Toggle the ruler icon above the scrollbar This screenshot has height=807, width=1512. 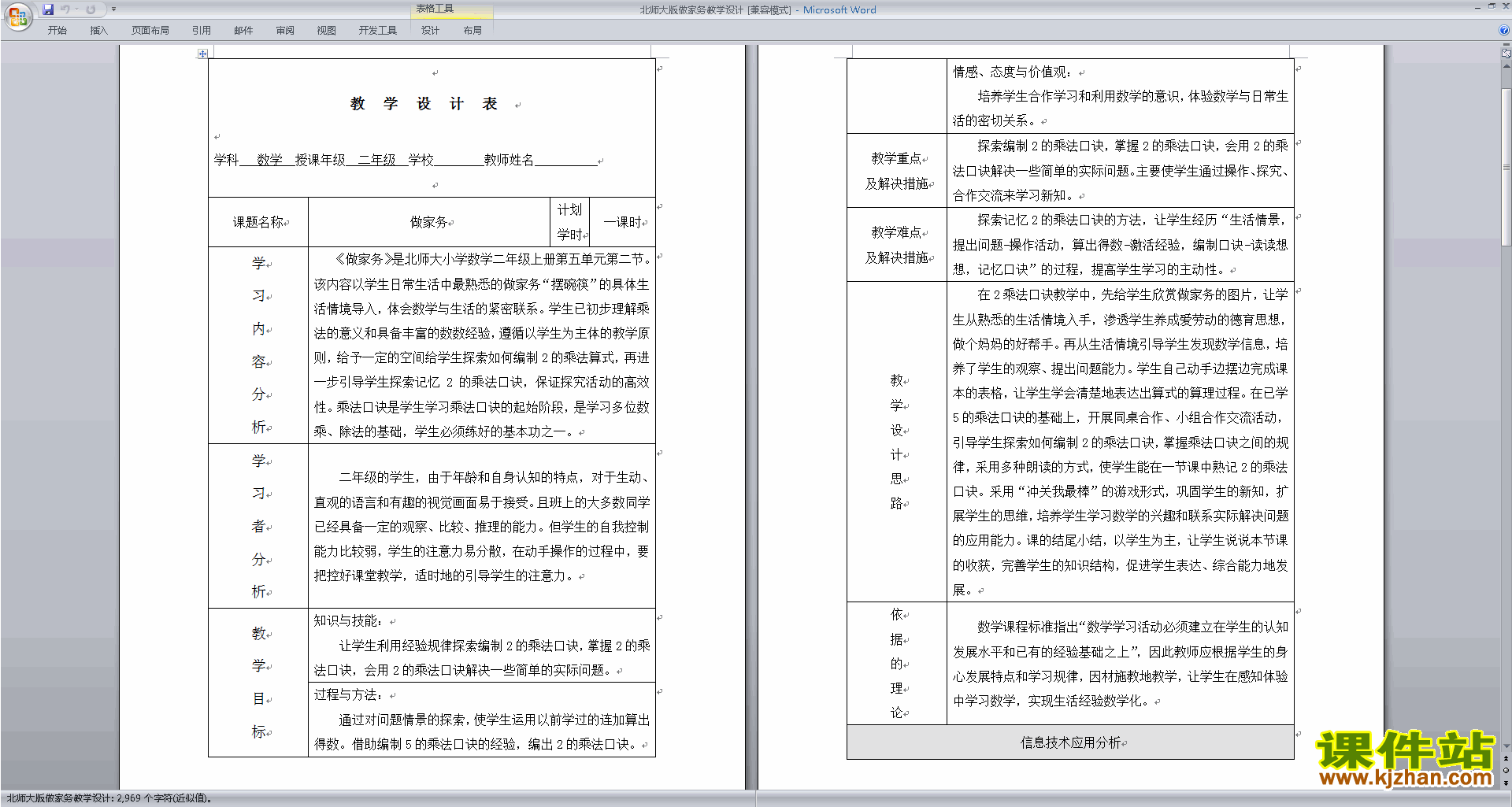pos(1506,54)
